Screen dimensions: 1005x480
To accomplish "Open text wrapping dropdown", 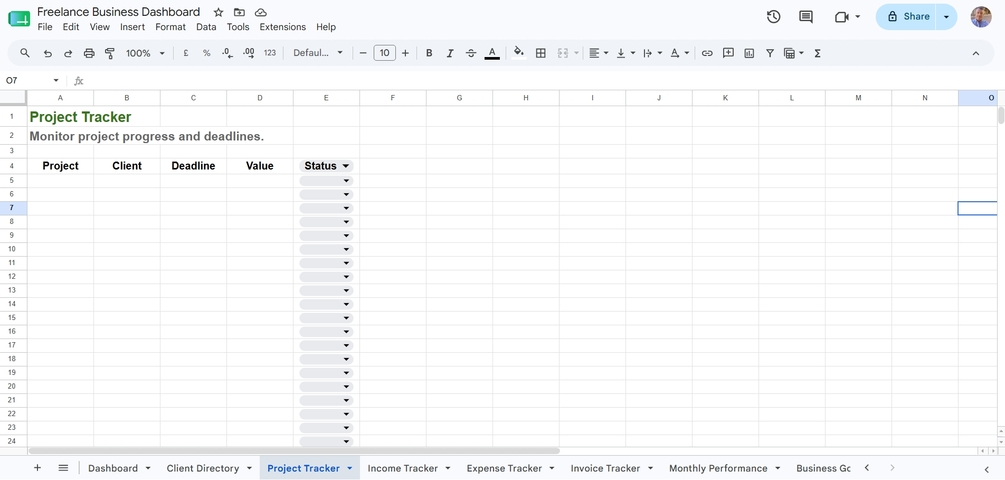I will click(652, 53).
